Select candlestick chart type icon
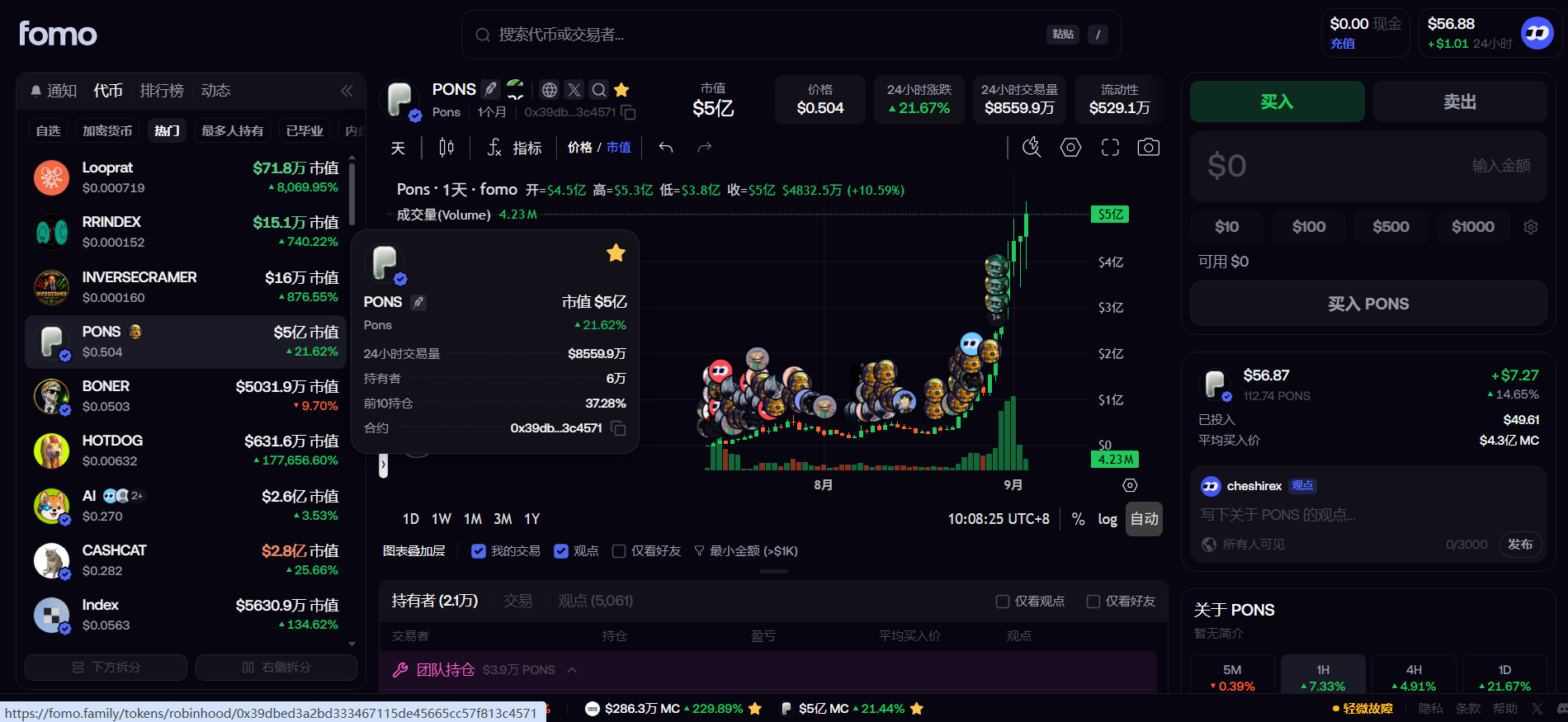The width and height of the screenshot is (1568, 722). point(446,148)
